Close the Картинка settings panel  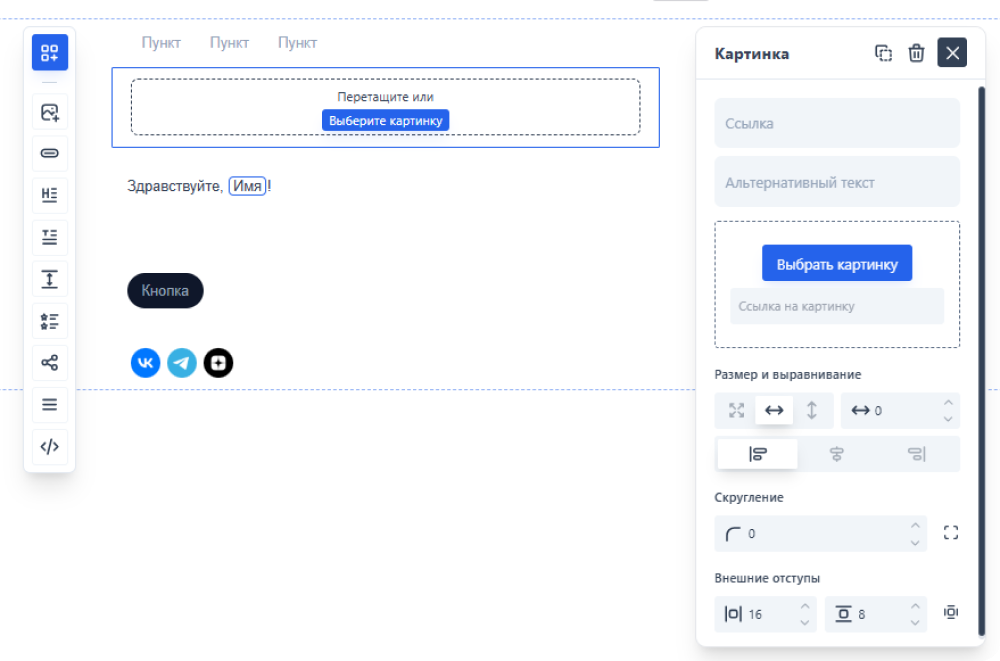tap(952, 53)
